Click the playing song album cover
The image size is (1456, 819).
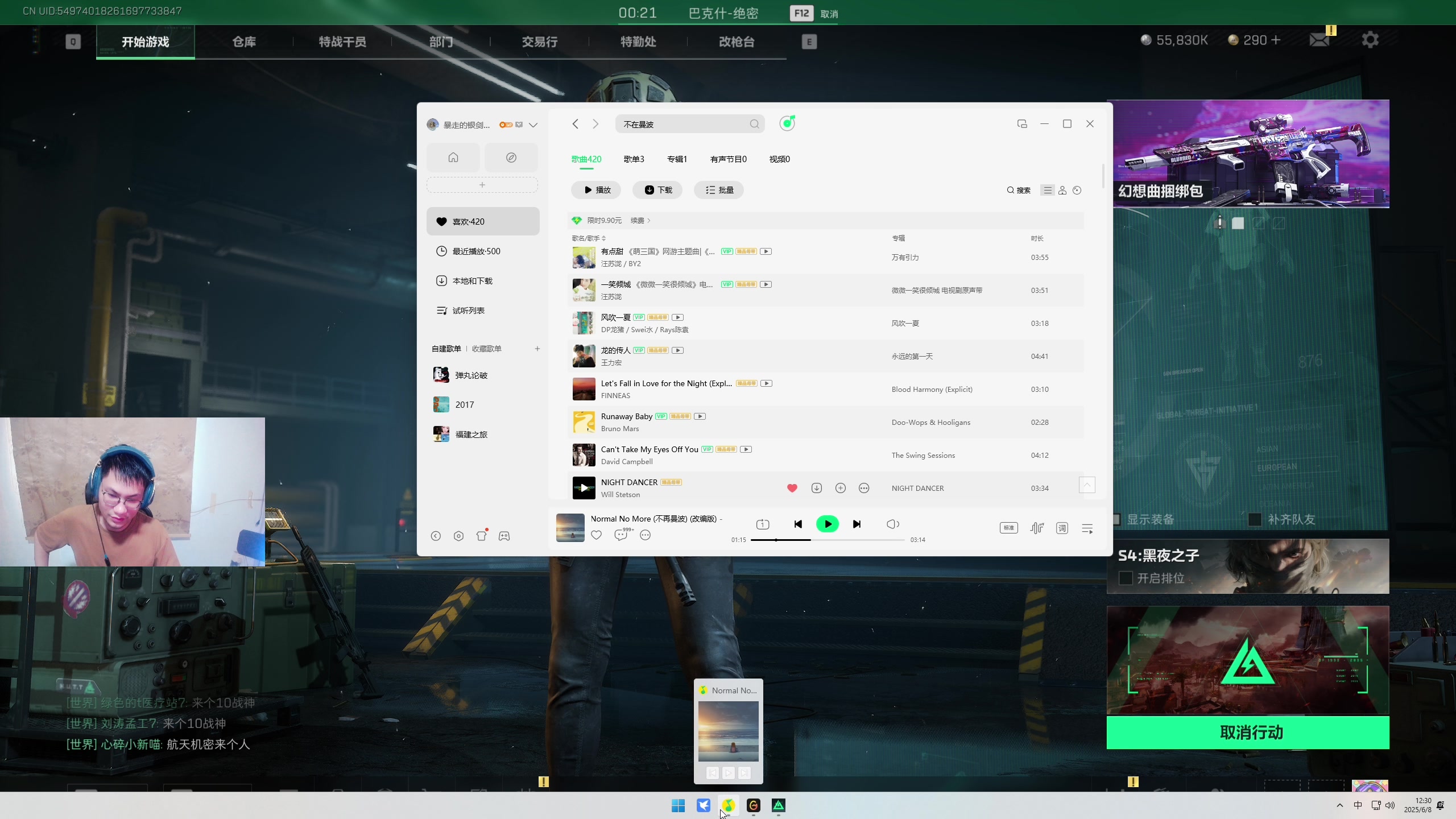point(570,528)
